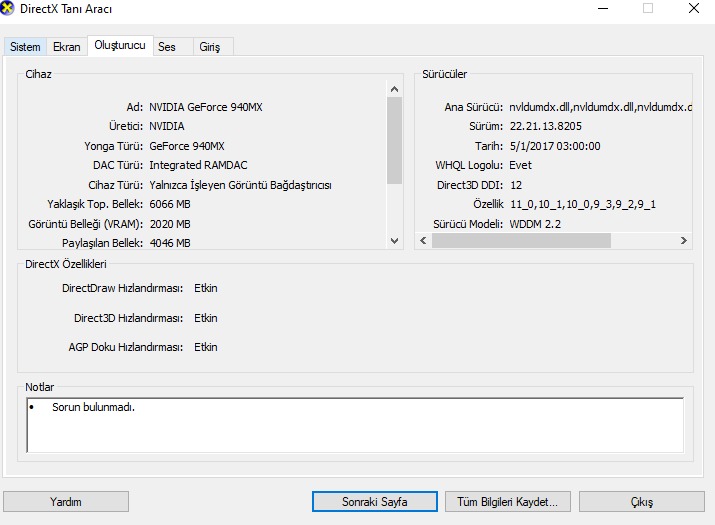Click Yalnızca İşleyen Görüntü Bağdaştırıcısı text

pyautogui.click(x=240, y=185)
